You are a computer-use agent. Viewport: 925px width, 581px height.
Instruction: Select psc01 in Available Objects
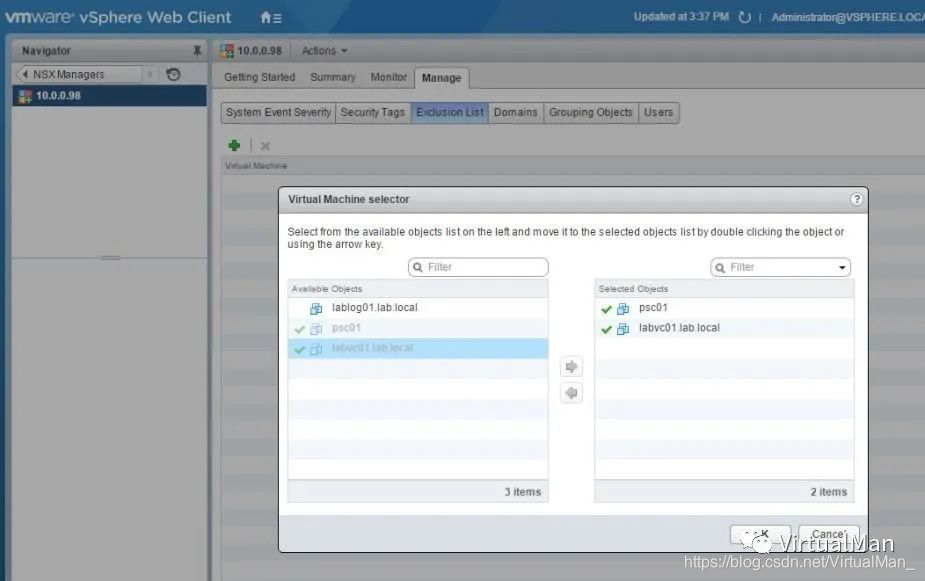point(418,328)
